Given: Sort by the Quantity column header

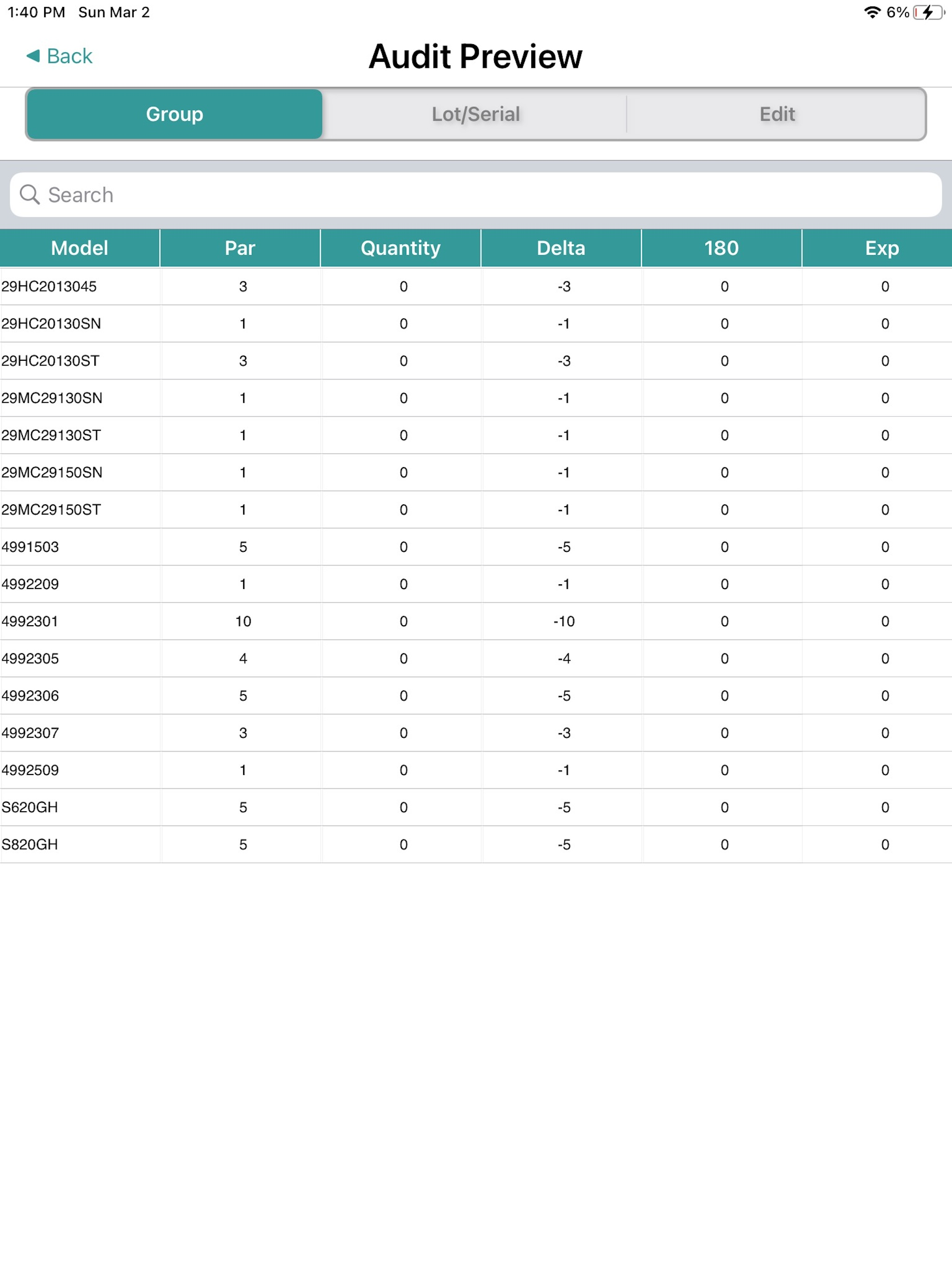Looking at the screenshot, I should 401,248.
